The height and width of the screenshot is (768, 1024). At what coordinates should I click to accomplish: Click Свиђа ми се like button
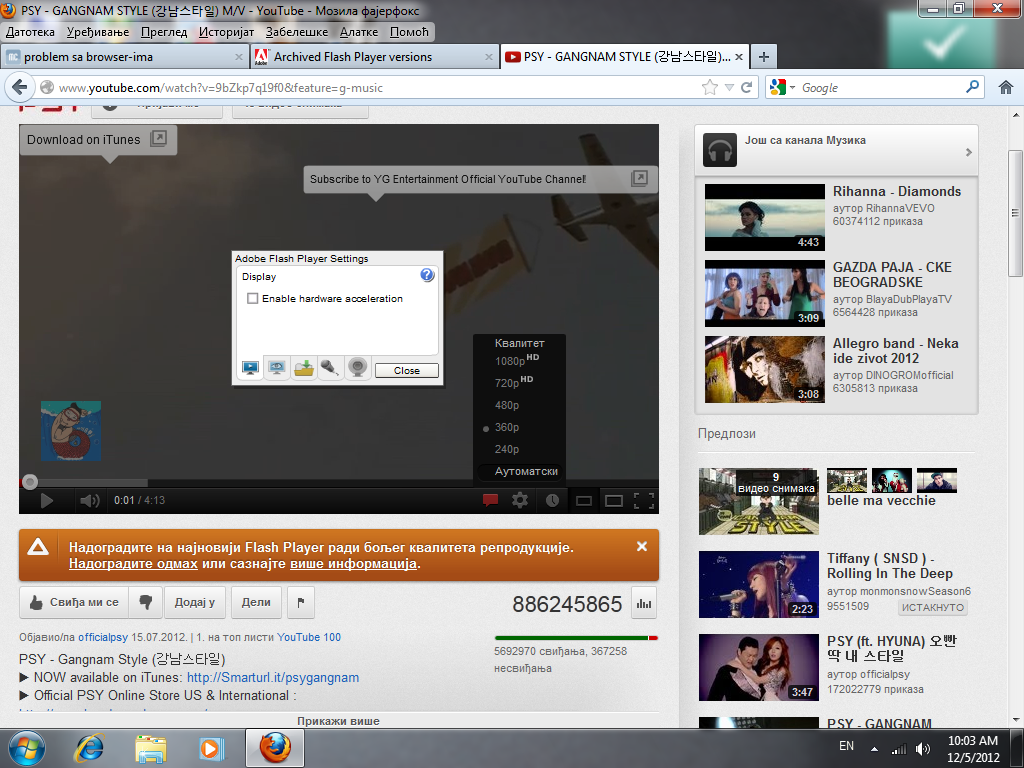(74, 602)
